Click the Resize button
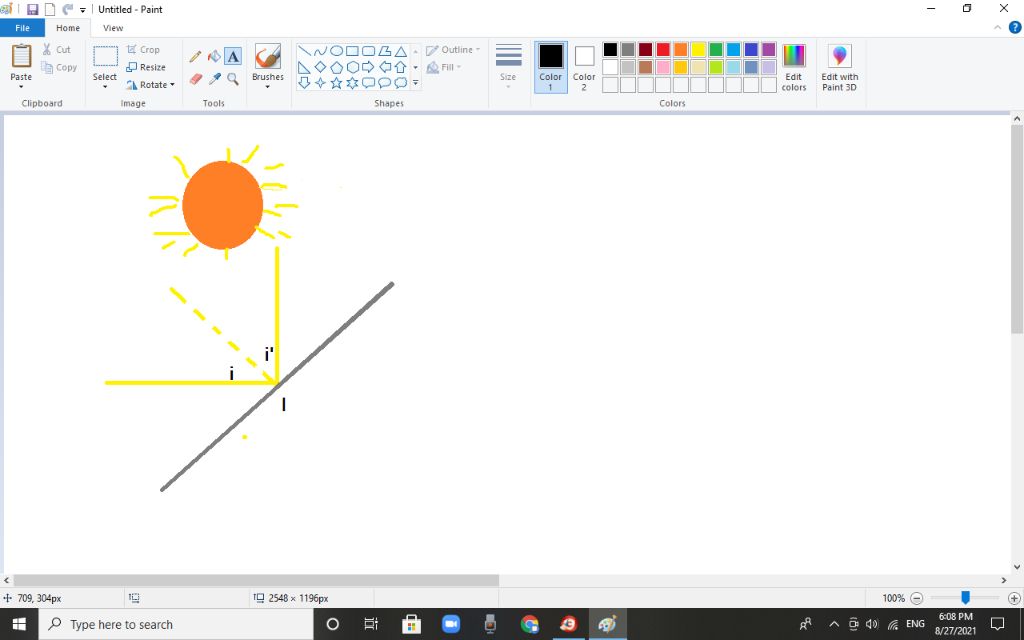This screenshot has width=1024, height=640. 146,67
